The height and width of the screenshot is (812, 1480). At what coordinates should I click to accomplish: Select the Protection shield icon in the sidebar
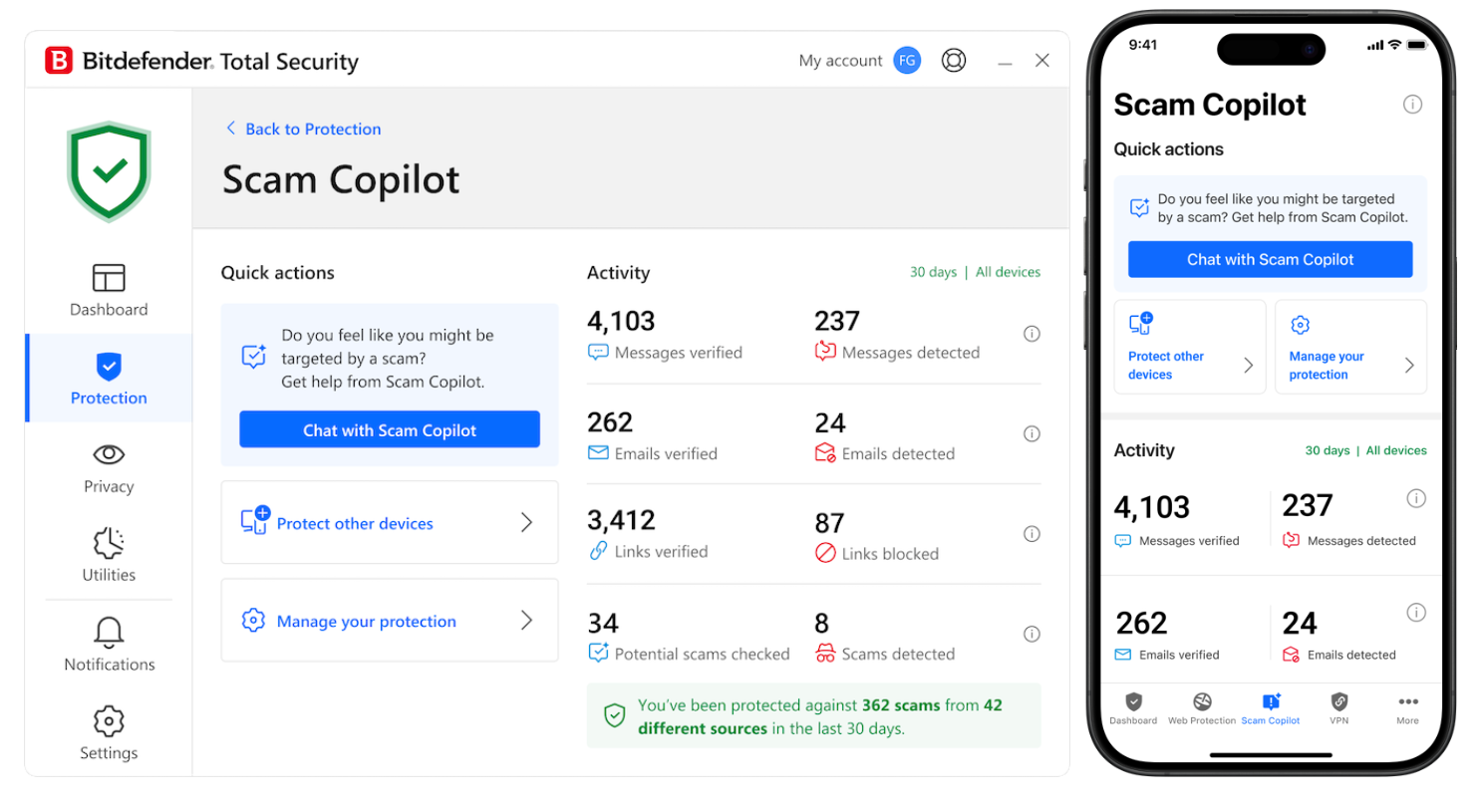(x=108, y=365)
